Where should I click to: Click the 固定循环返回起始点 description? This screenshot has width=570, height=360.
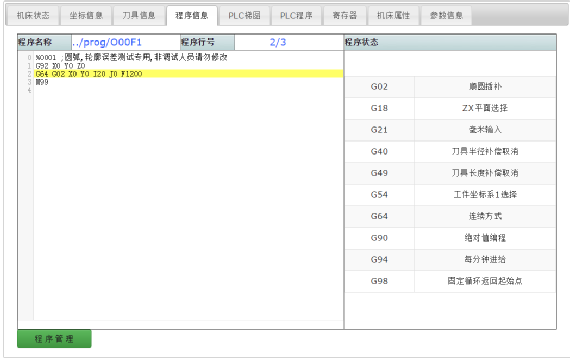485,281
